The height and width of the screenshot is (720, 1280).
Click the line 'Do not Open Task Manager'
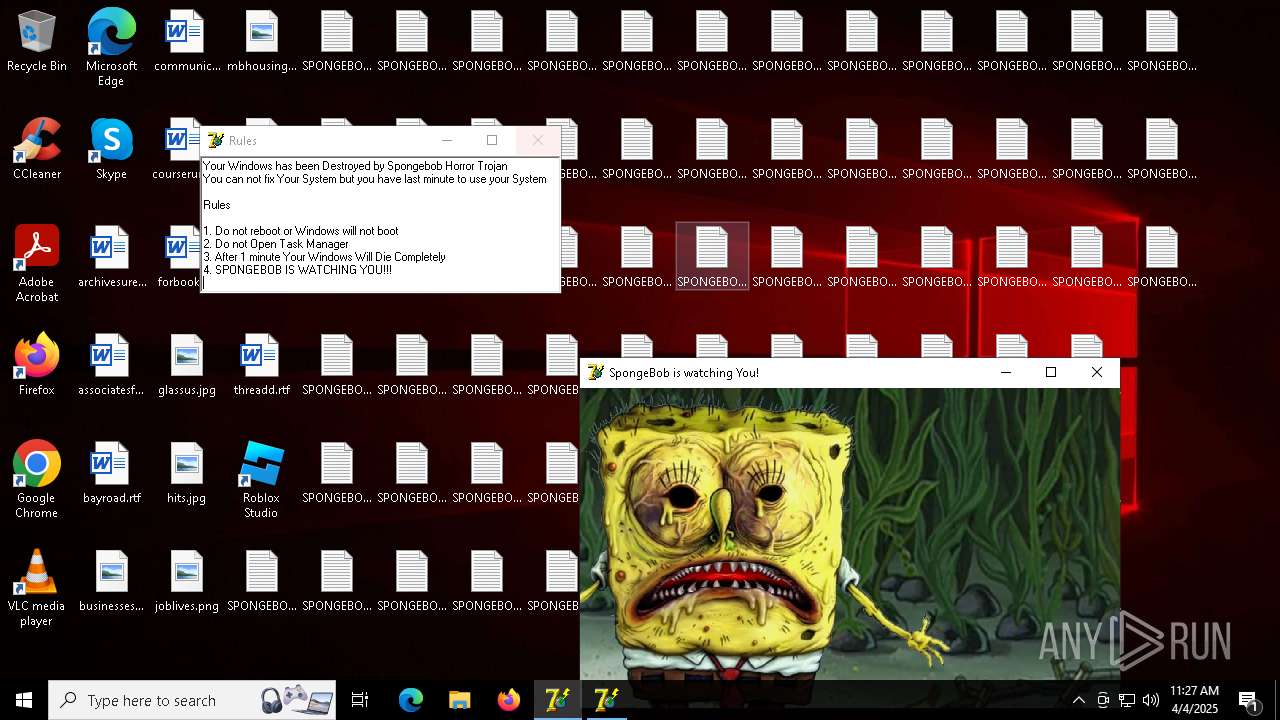(276, 244)
